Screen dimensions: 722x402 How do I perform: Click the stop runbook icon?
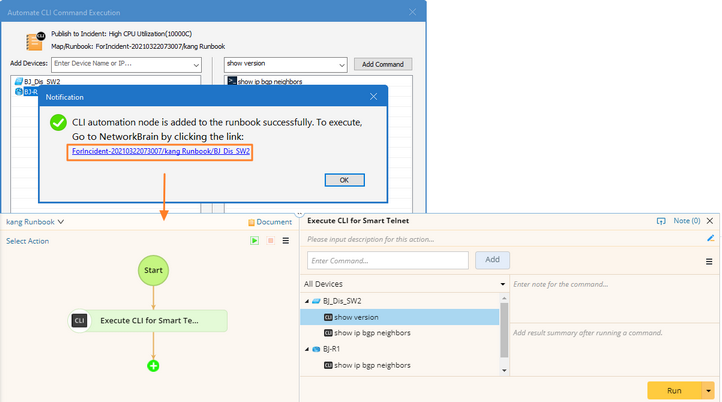(x=271, y=240)
